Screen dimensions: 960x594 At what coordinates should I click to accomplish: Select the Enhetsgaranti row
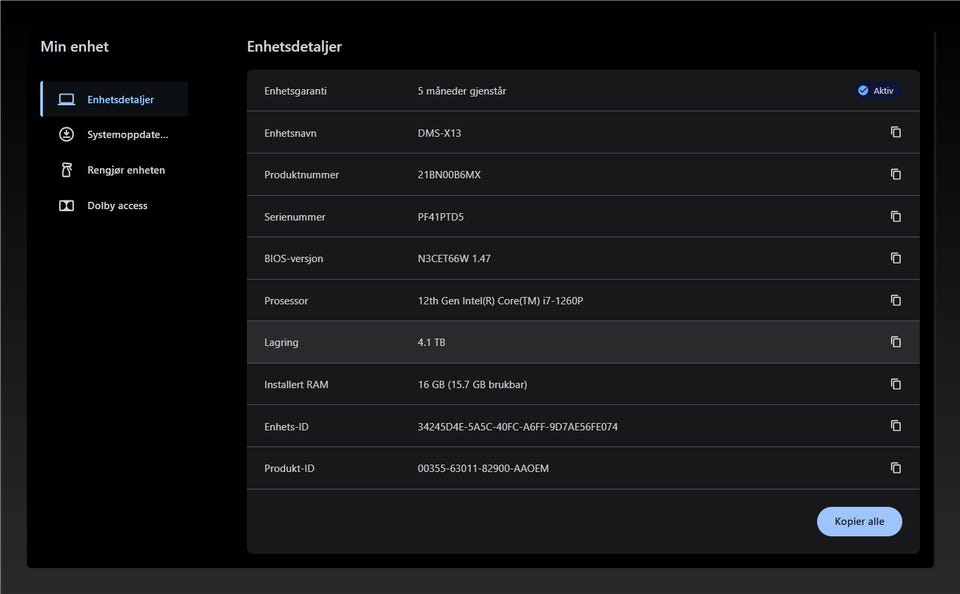583,91
